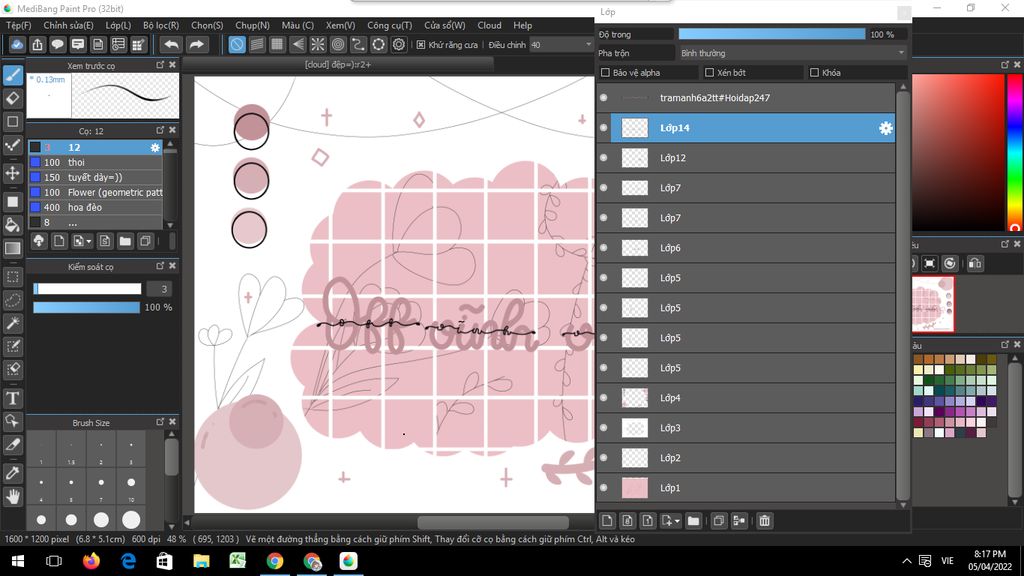This screenshot has width=1024, height=576.
Task: Select the Brush tool in the left toolbar
Action: (x=13, y=75)
